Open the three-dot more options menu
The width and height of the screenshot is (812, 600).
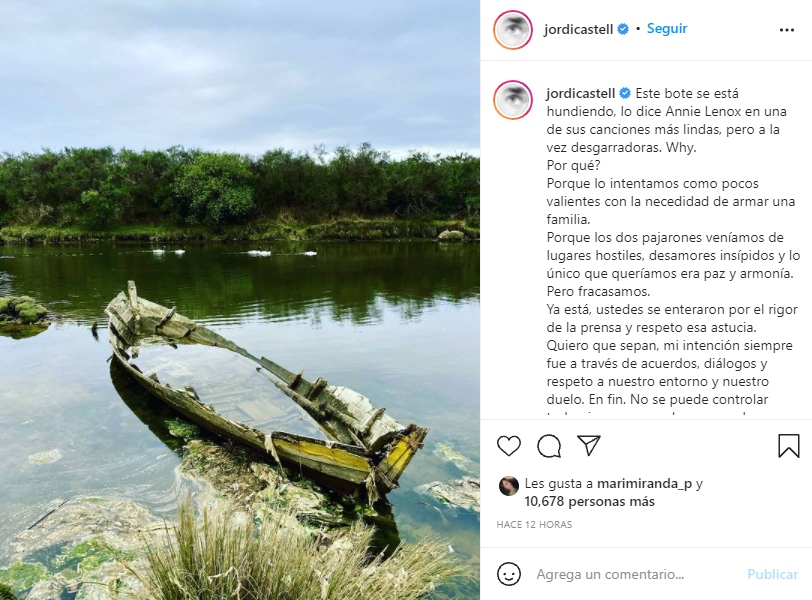click(x=787, y=30)
